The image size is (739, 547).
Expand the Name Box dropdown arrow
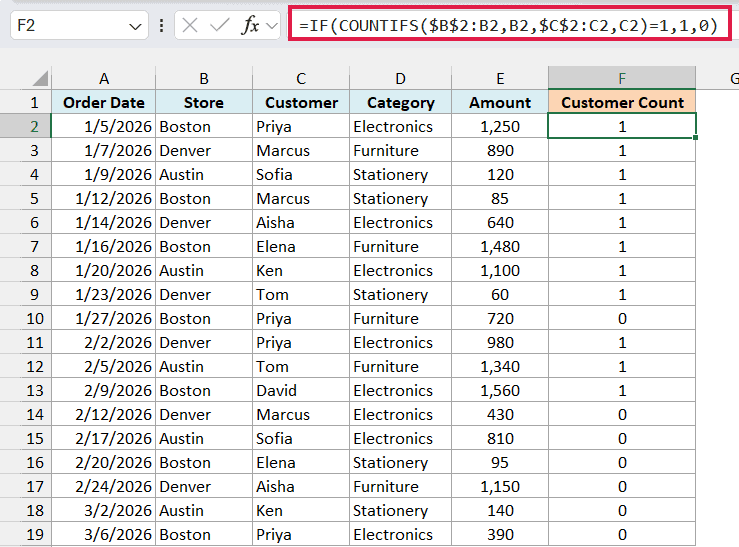point(135,26)
